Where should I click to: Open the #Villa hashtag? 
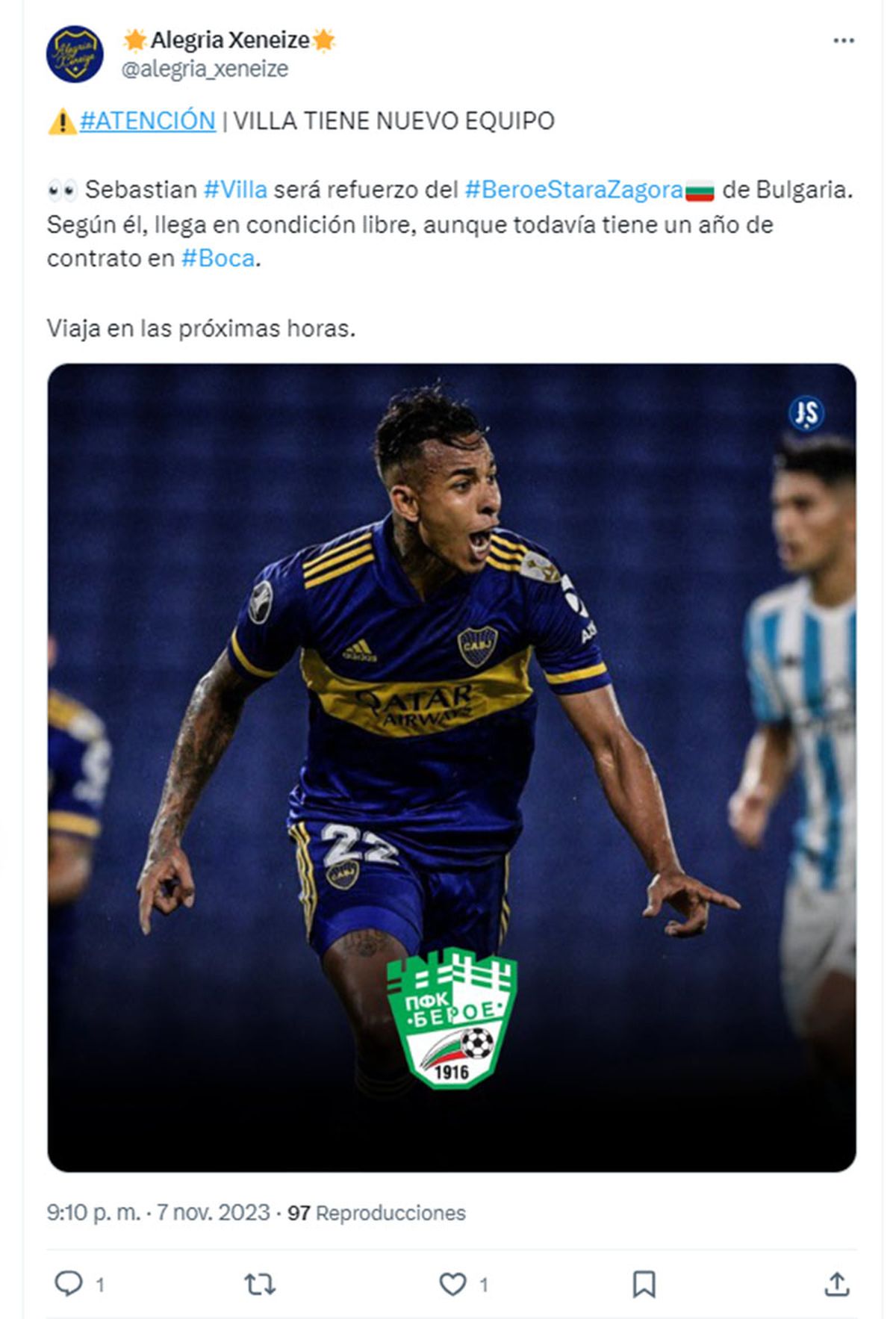point(235,190)
